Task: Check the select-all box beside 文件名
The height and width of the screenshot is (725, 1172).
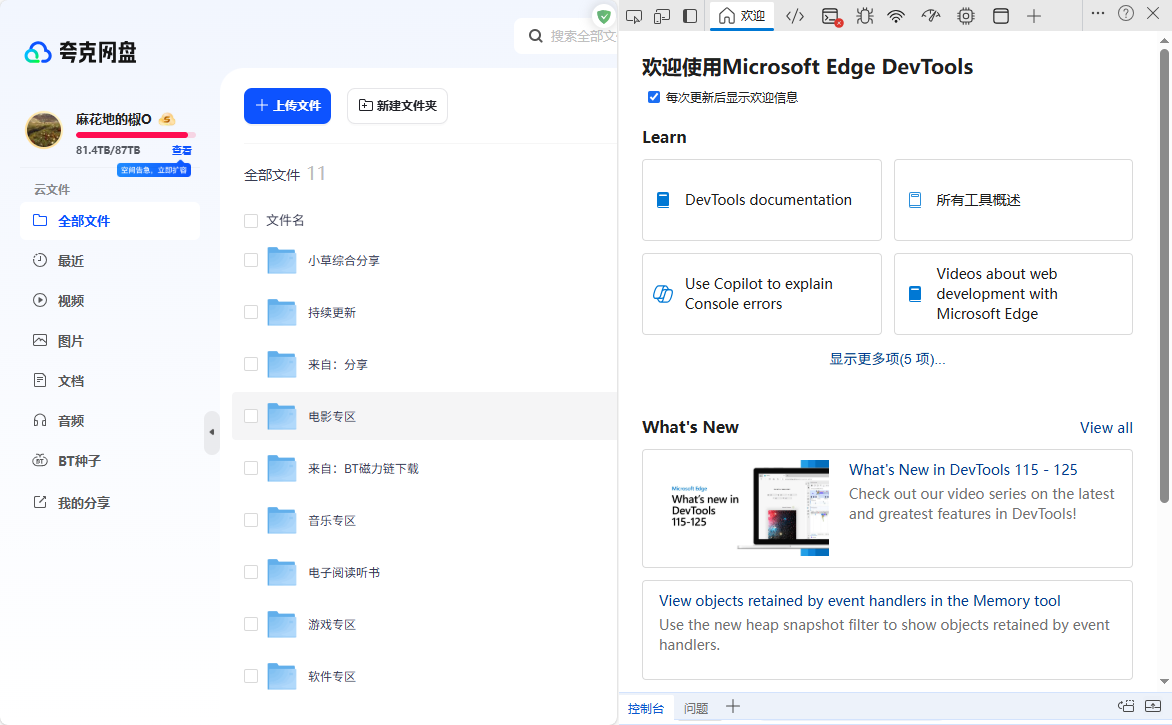Action: (x=251, y=221)
